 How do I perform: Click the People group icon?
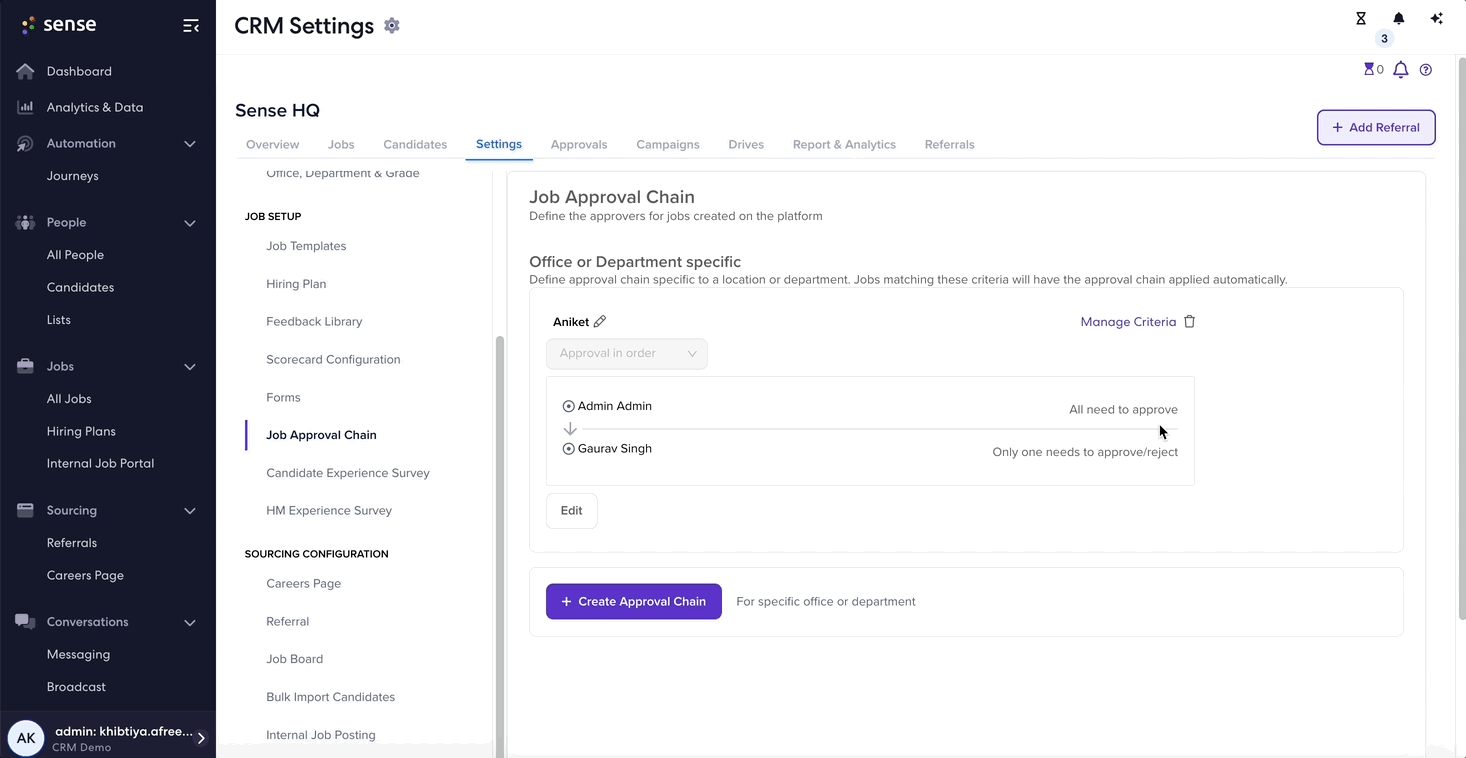pyautogui.click(x=25, y=223)
